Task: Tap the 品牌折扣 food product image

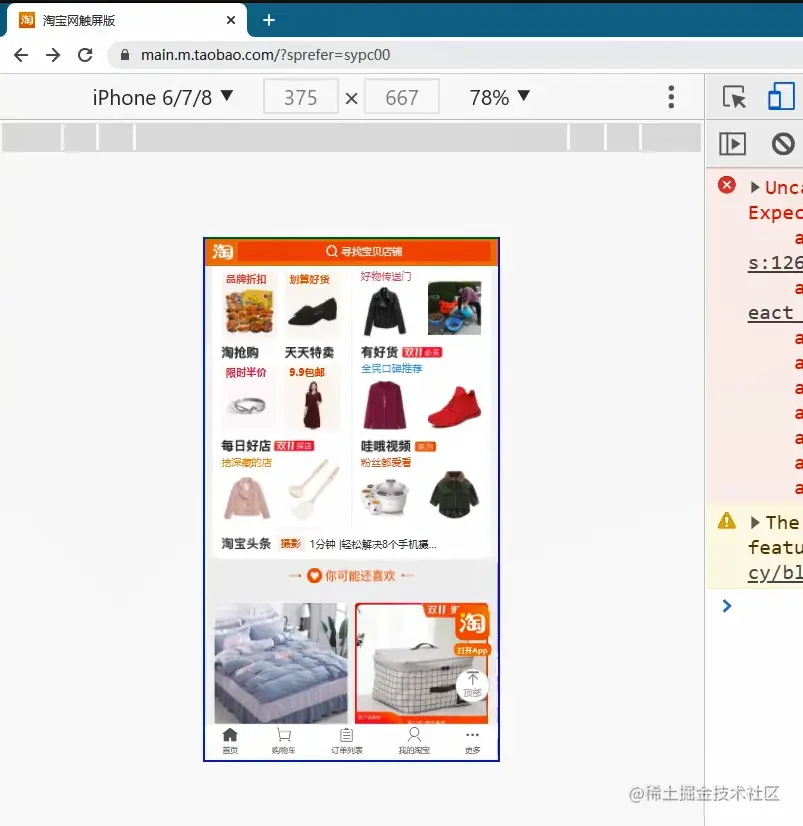Action: click(249, 312)
